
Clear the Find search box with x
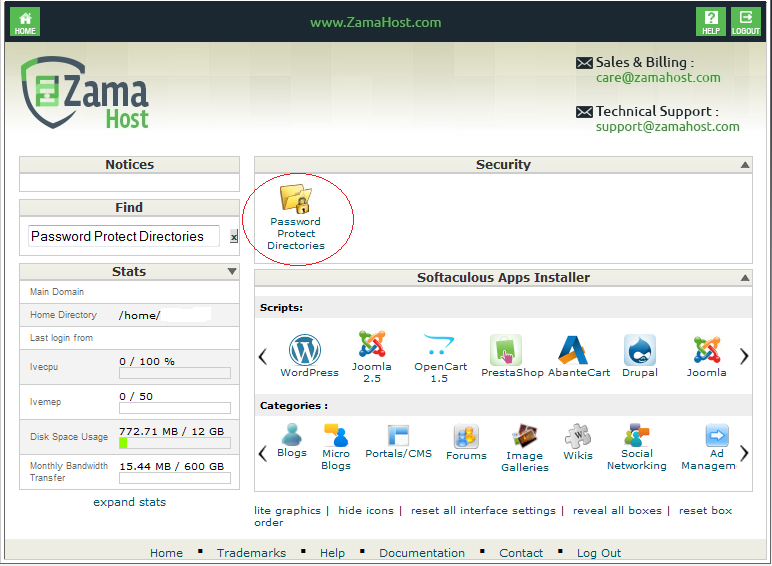point(234,237)
